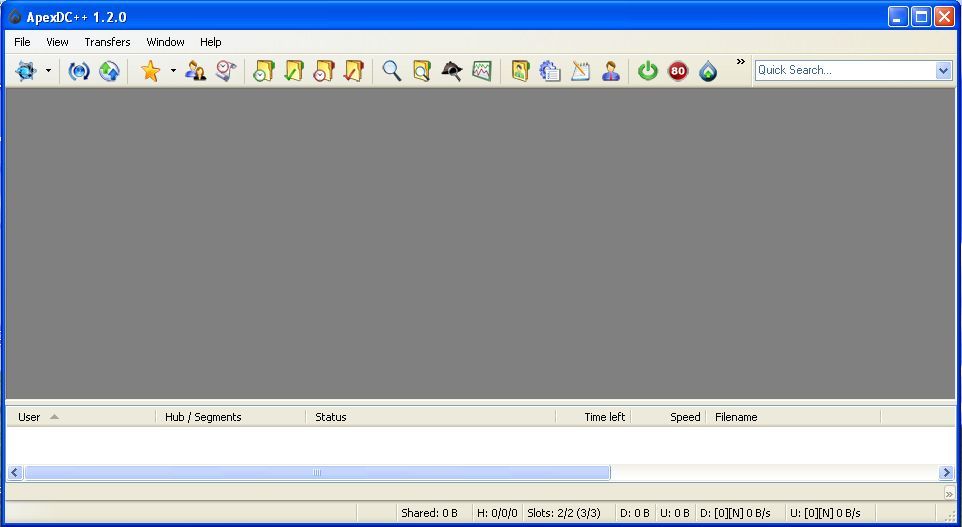Open Search Spy detective hat icon
The image size is (962, 527).
click(x=452, y=71)
